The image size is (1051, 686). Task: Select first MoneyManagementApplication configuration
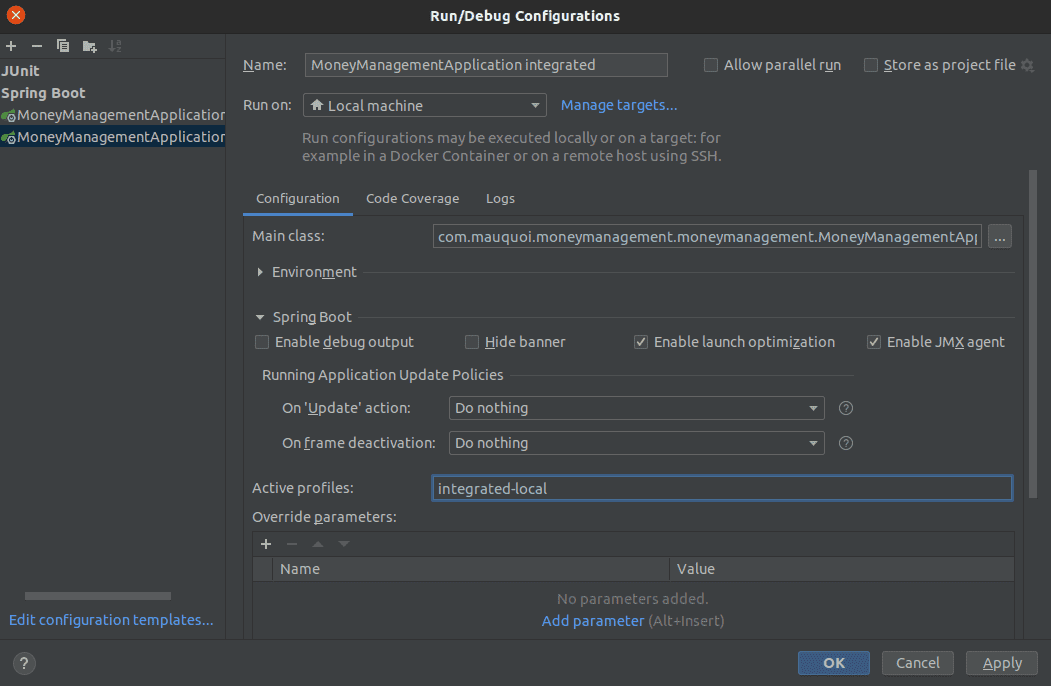113,115
